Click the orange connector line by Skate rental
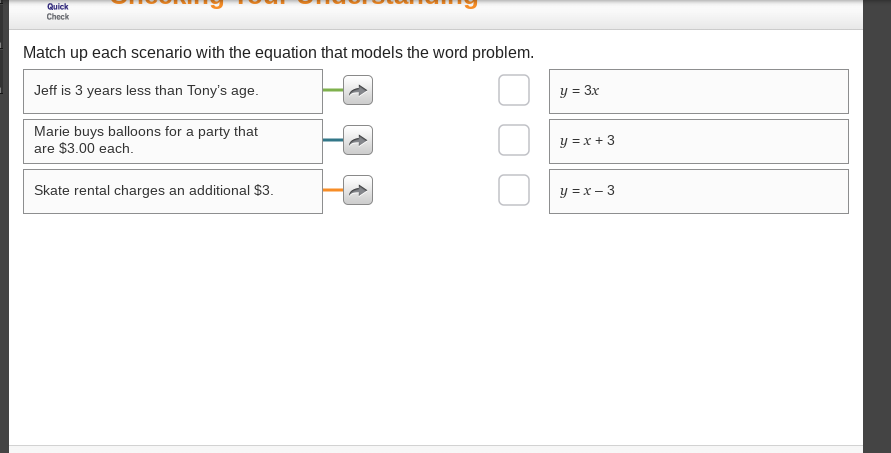This screenshot has height=453, width=891. pyautogui.click(x=333, y=190)
